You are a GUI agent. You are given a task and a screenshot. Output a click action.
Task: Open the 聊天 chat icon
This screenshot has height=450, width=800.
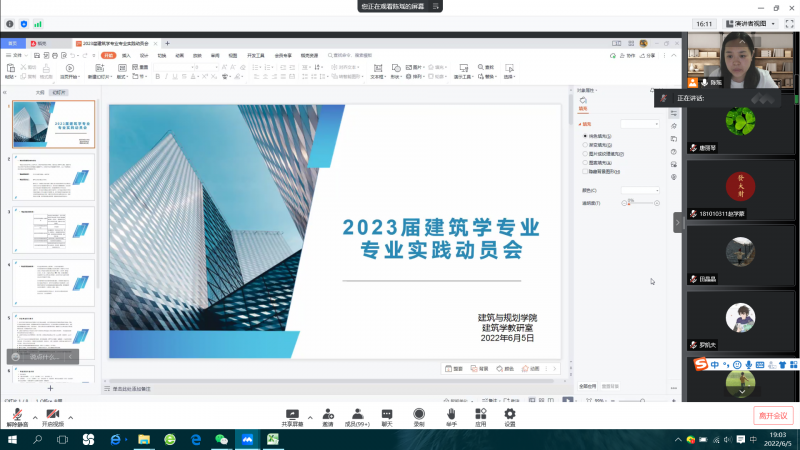coord(386,413)
